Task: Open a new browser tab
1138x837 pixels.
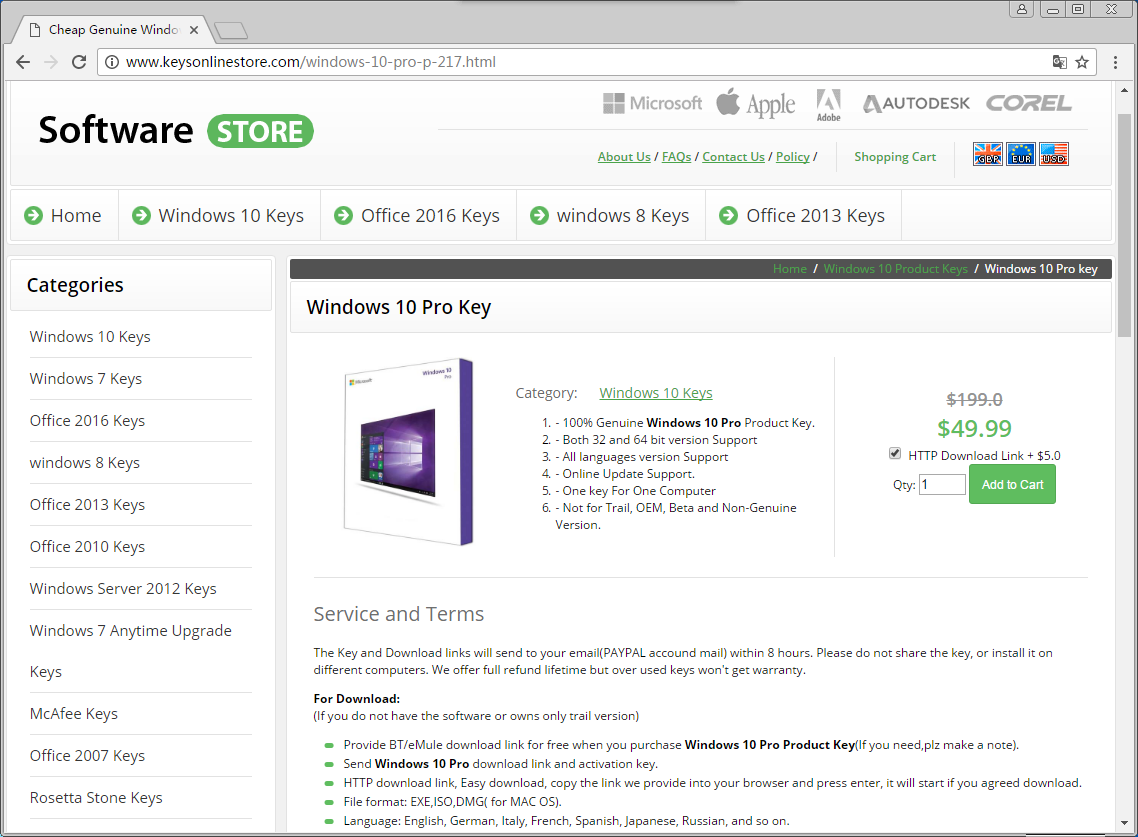Action: click(x=232, y=30)
